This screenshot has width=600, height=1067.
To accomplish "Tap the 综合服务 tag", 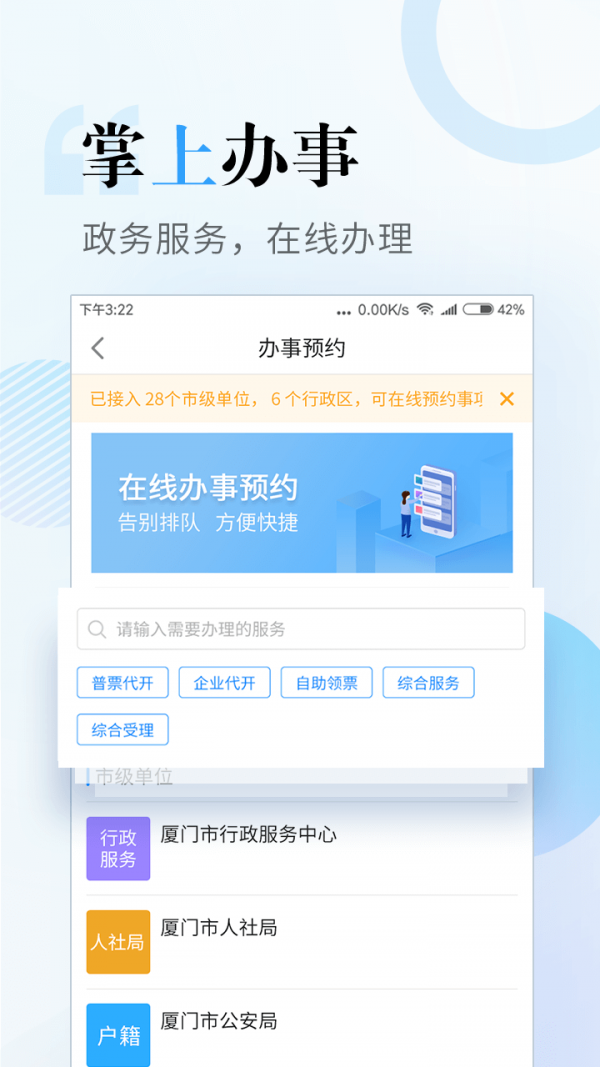I will [429, 683].
